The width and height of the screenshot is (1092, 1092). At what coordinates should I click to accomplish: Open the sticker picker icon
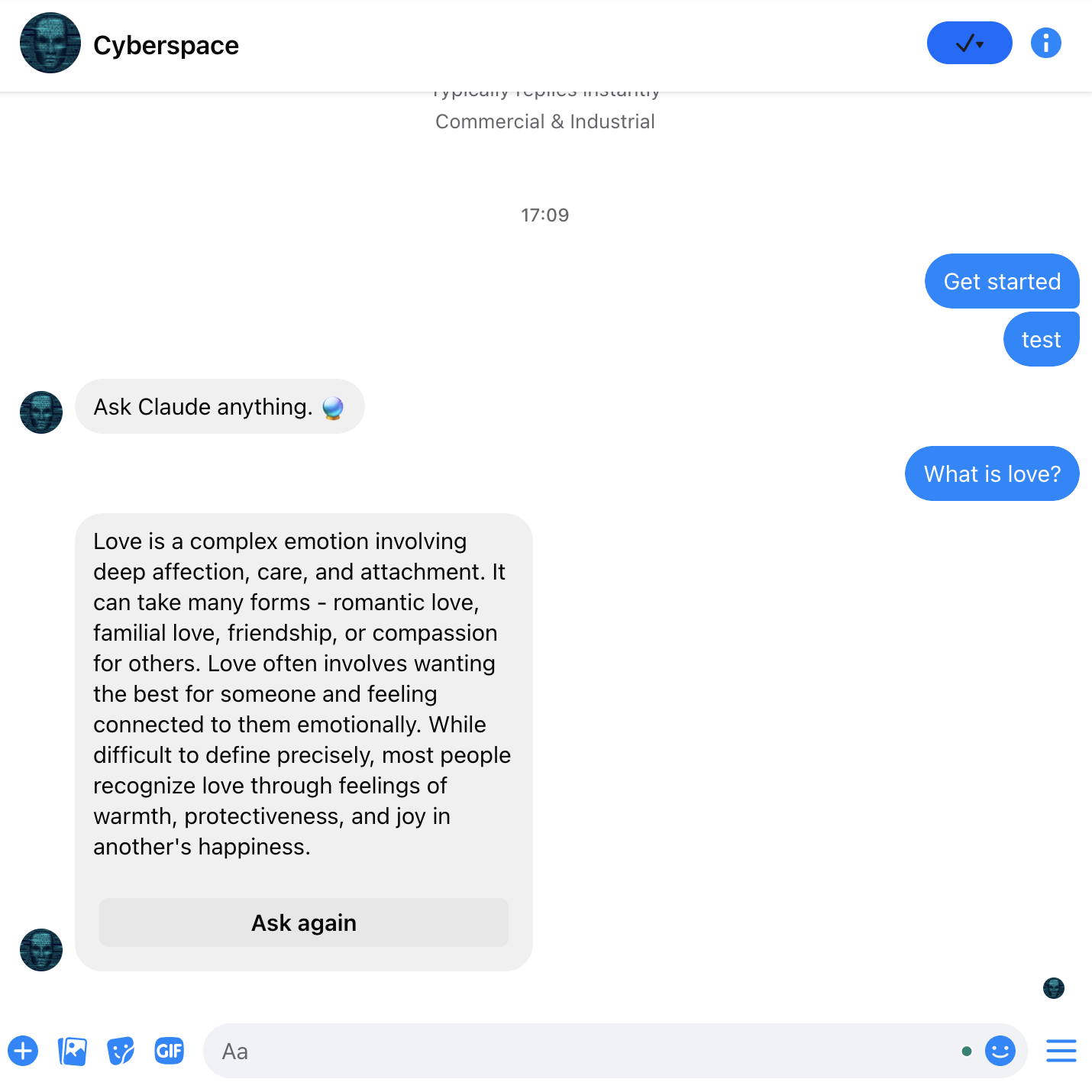click(x=121, y=1051)
